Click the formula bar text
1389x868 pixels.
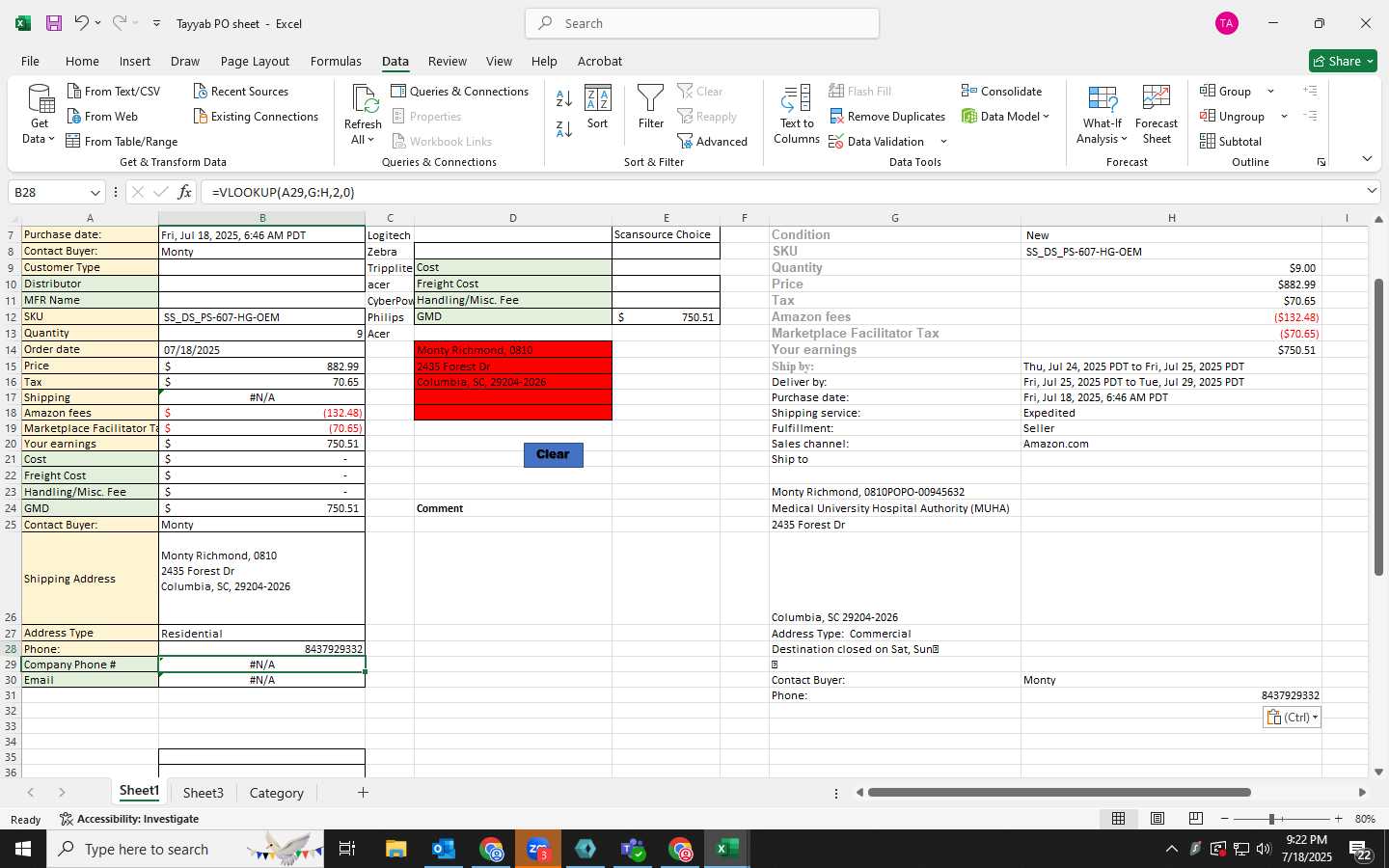284,192
